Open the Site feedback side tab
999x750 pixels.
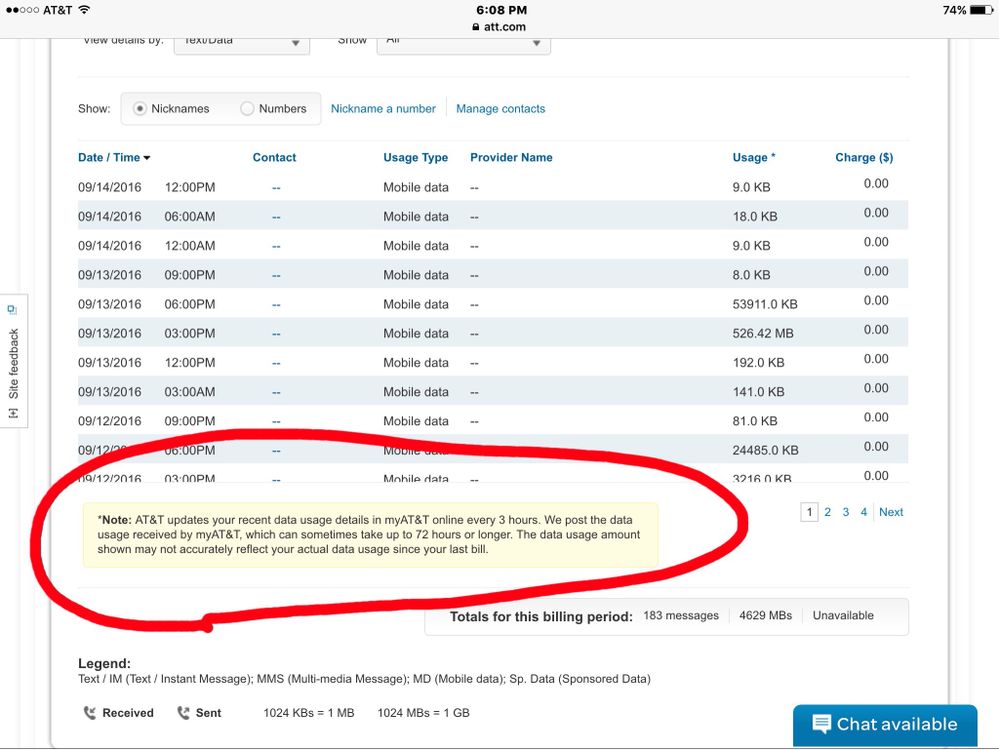[13, 361]
